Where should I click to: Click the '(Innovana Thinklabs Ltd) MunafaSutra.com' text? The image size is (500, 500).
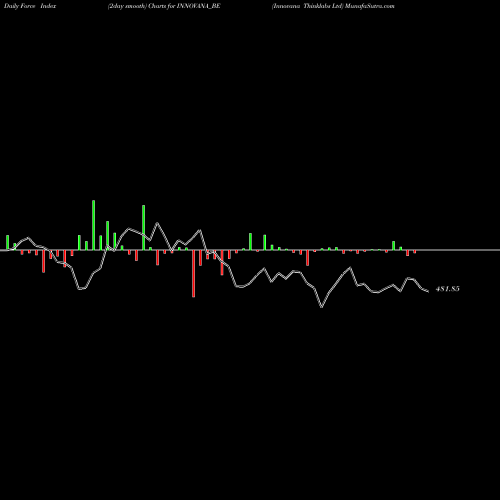pyautogui.click(x=333, y=6)
